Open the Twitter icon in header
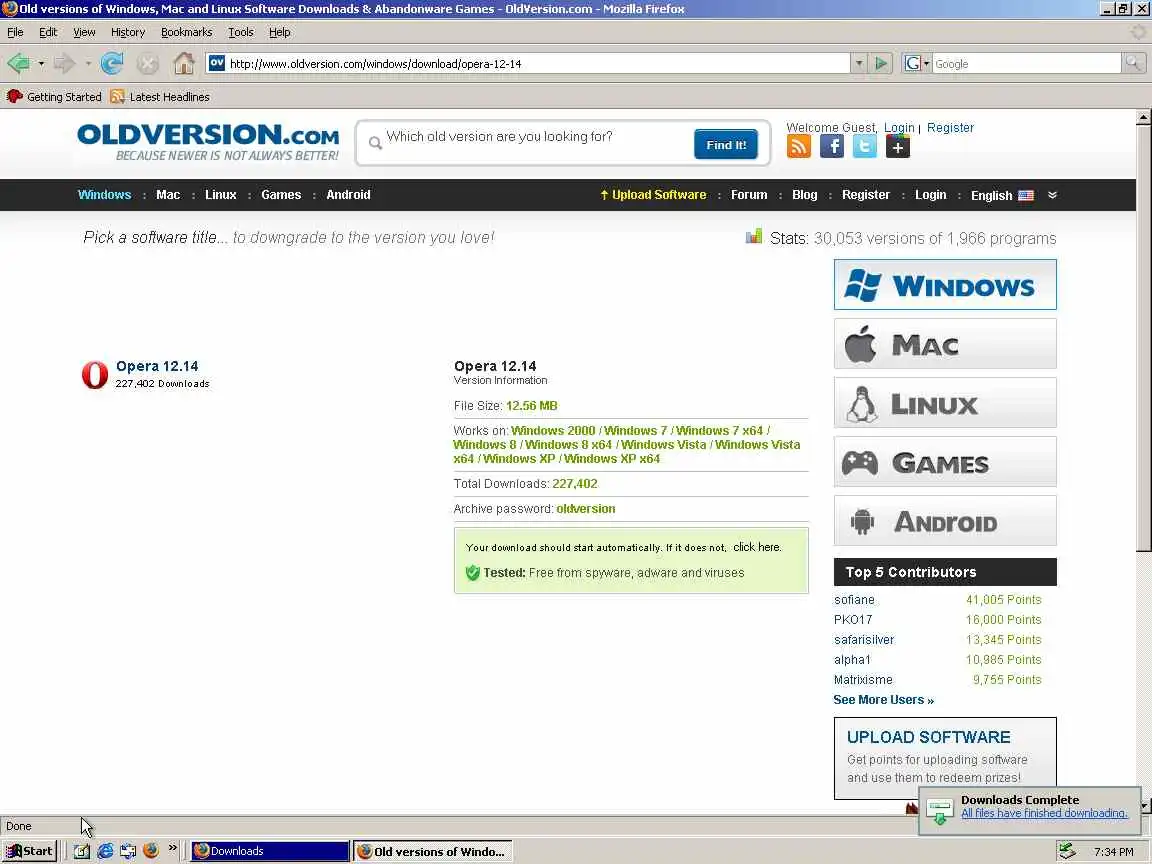The image size is (1152, 864). click(865, 146)
